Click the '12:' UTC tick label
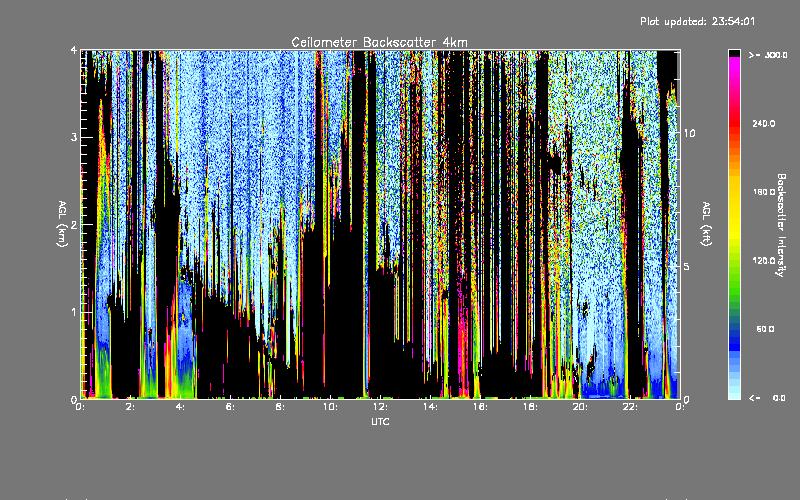Image resolution: width=800 pixels, height=500 pixels. 380,407
